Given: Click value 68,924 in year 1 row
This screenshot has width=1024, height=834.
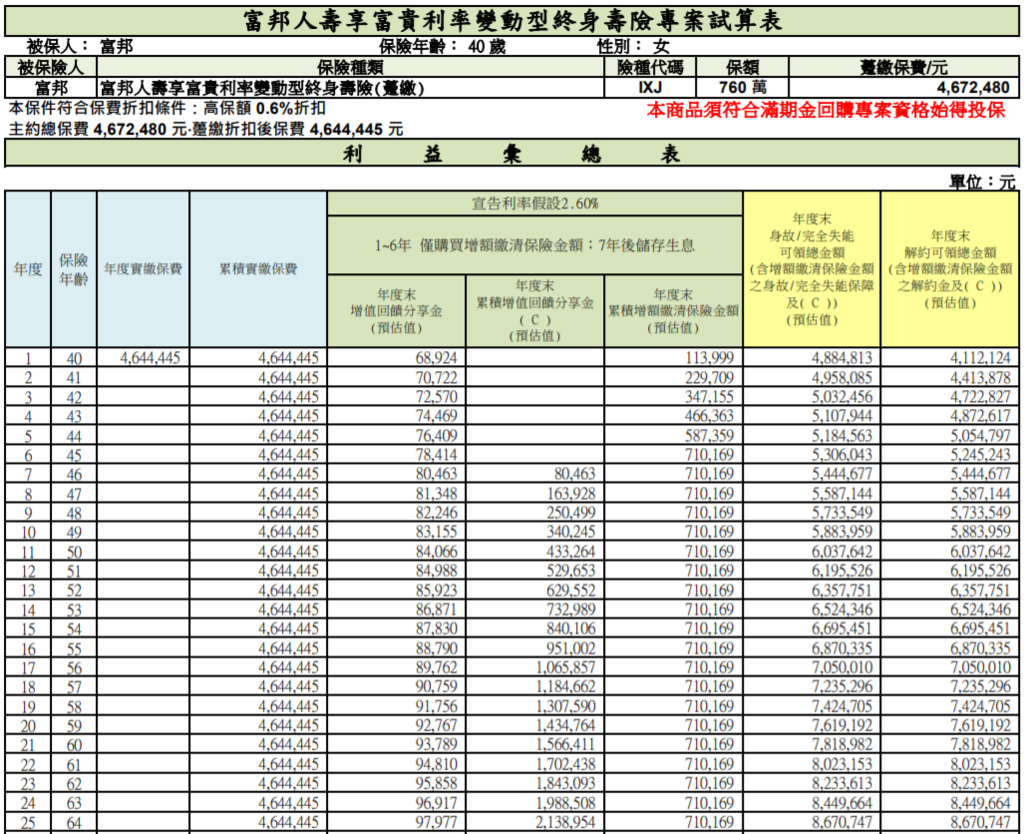Looking at the screenshot, I should click(436, 358).
